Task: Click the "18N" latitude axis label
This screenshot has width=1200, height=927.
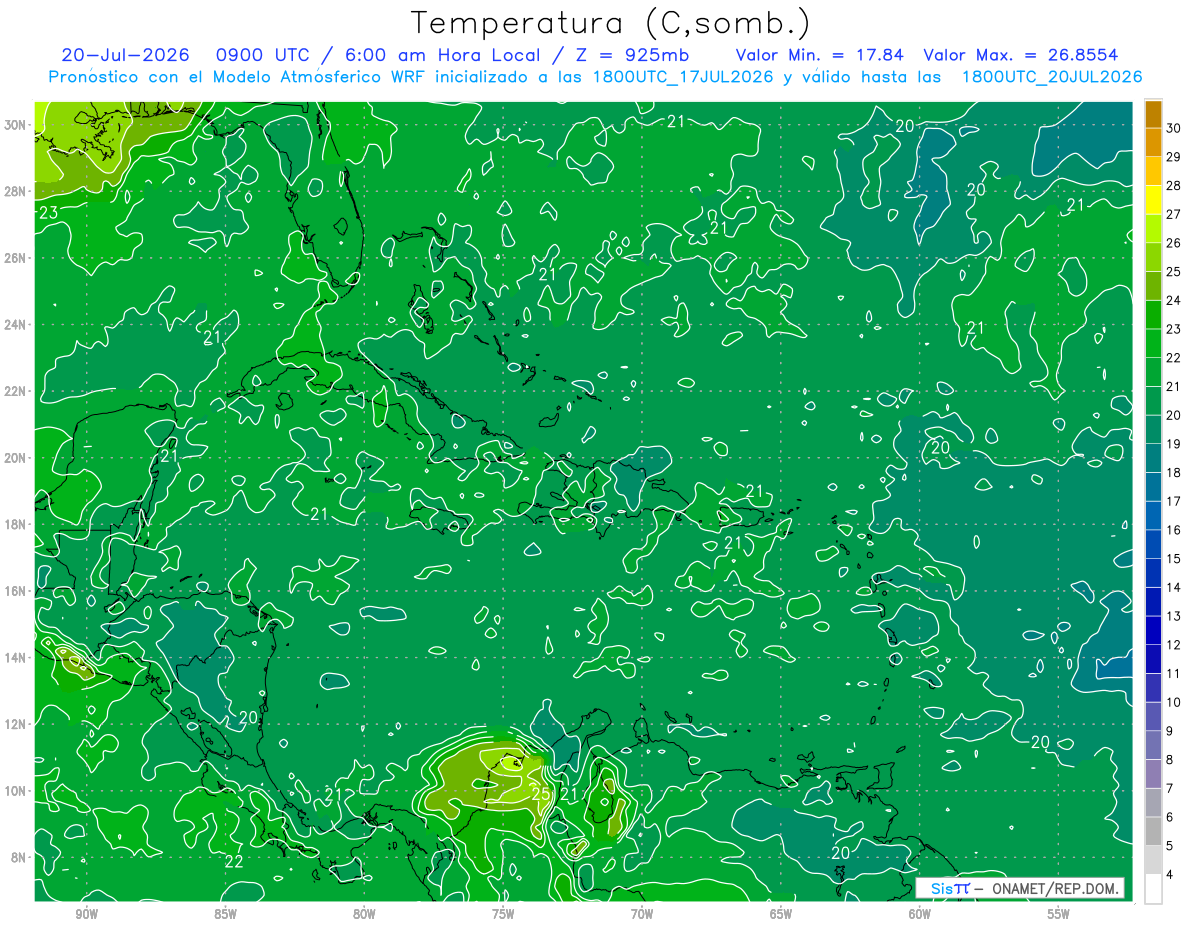Action: [17, 524]
